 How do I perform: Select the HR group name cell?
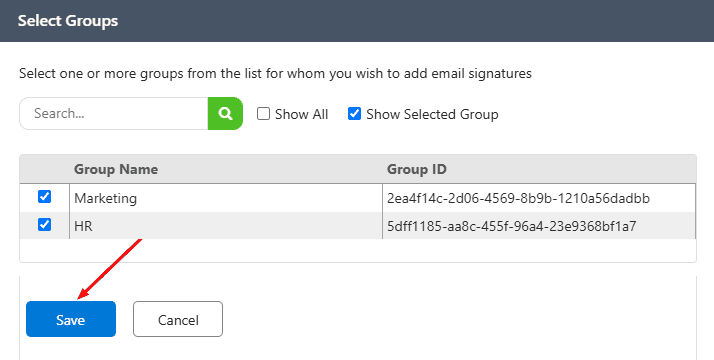[226, 226]
